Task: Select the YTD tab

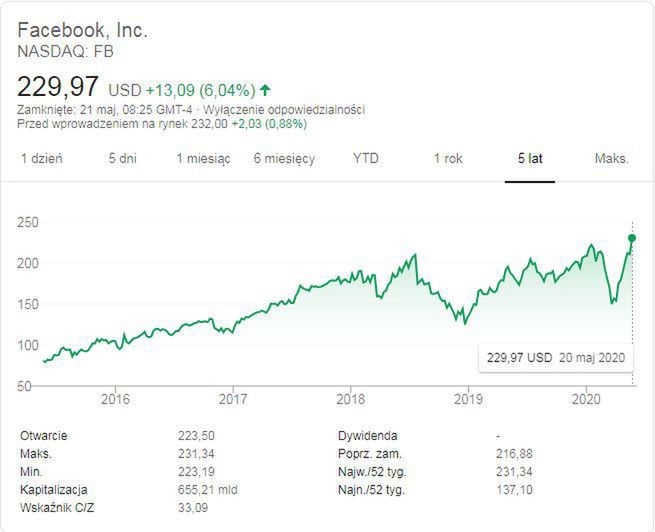Action: click(x=366, y=158)
